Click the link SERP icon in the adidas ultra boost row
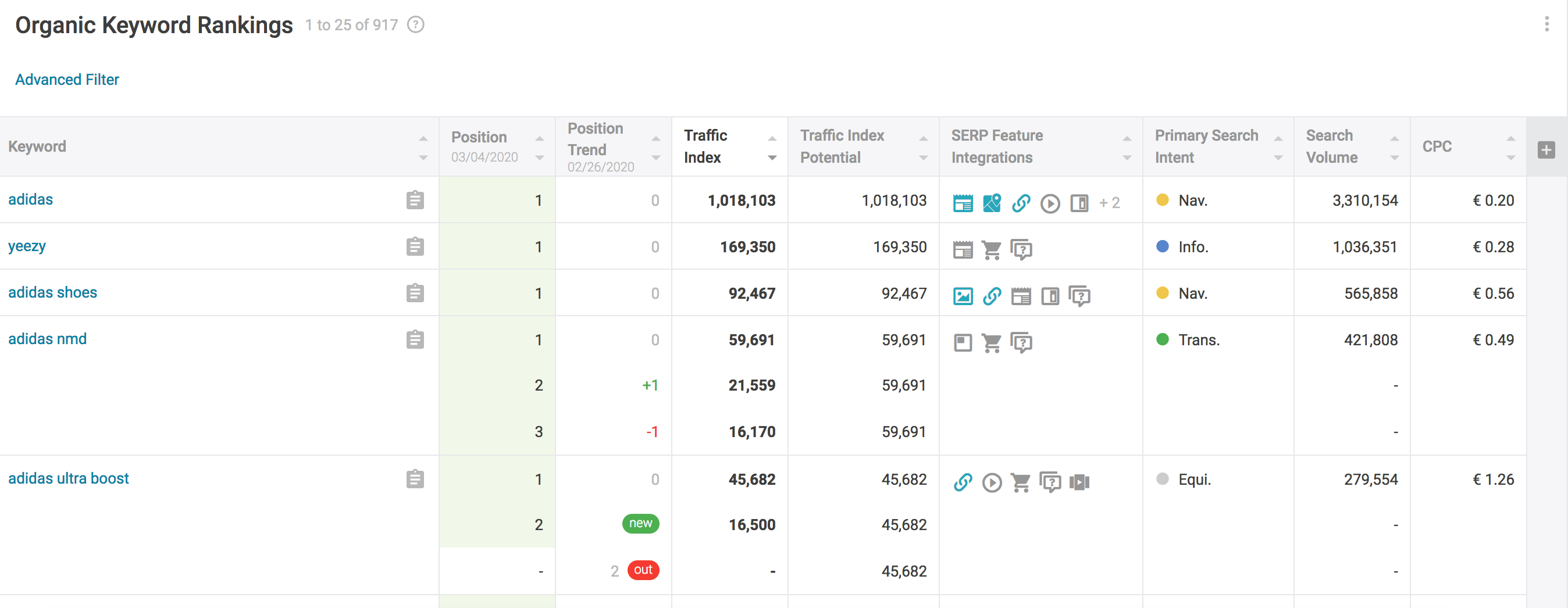Image resolution: width=1568 pixels, height=608 pixels. (x=963, y=482)
